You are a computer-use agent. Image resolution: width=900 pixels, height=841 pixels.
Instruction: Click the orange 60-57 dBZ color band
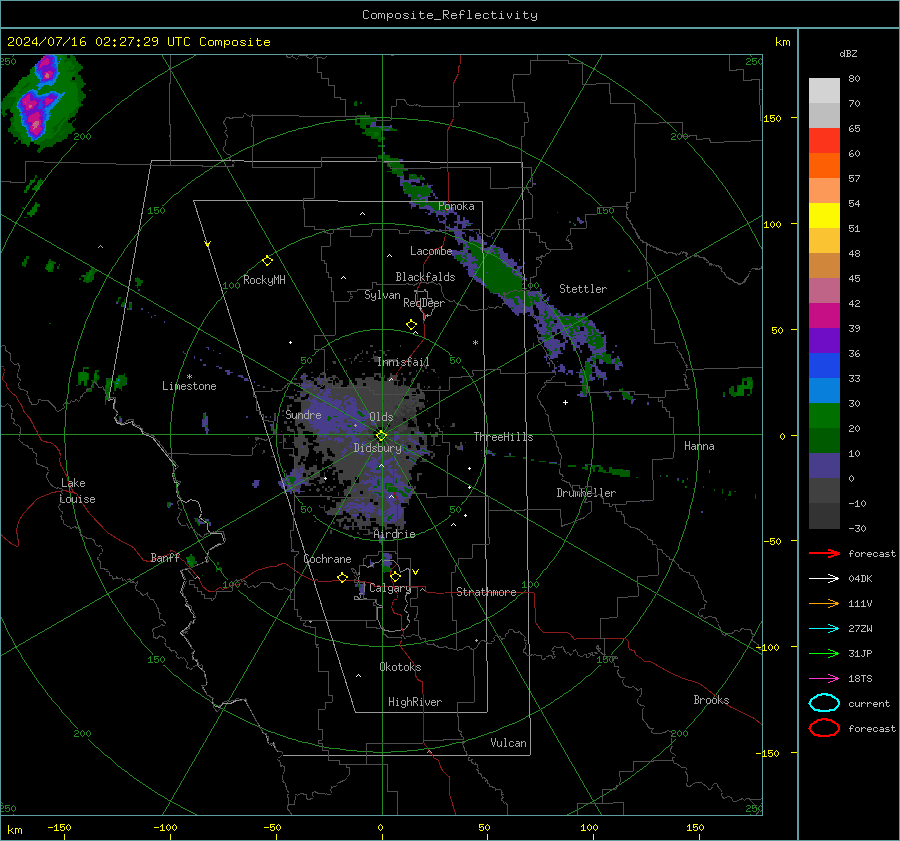824,166
